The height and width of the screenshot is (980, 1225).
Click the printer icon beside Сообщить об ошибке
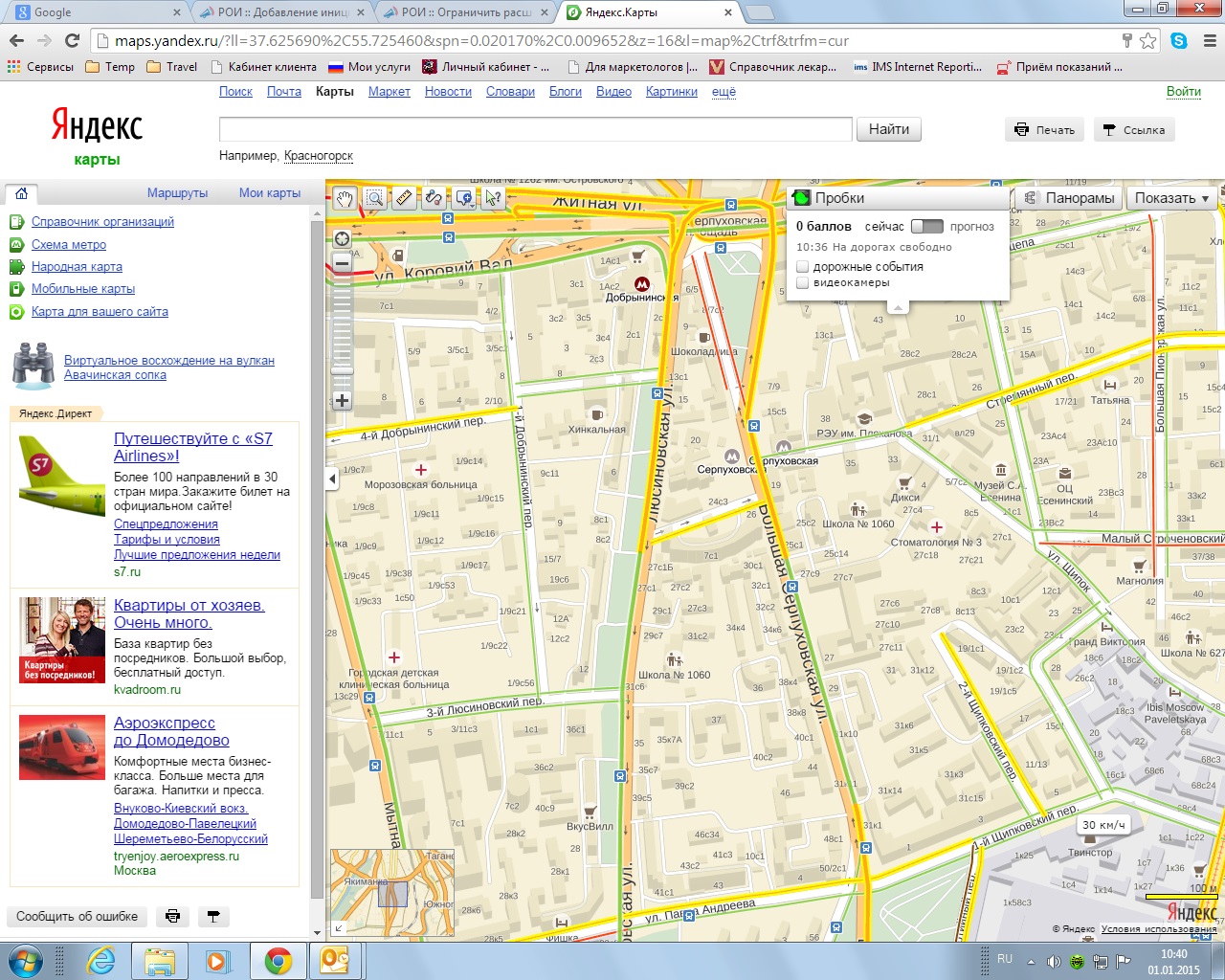(173, 917)
